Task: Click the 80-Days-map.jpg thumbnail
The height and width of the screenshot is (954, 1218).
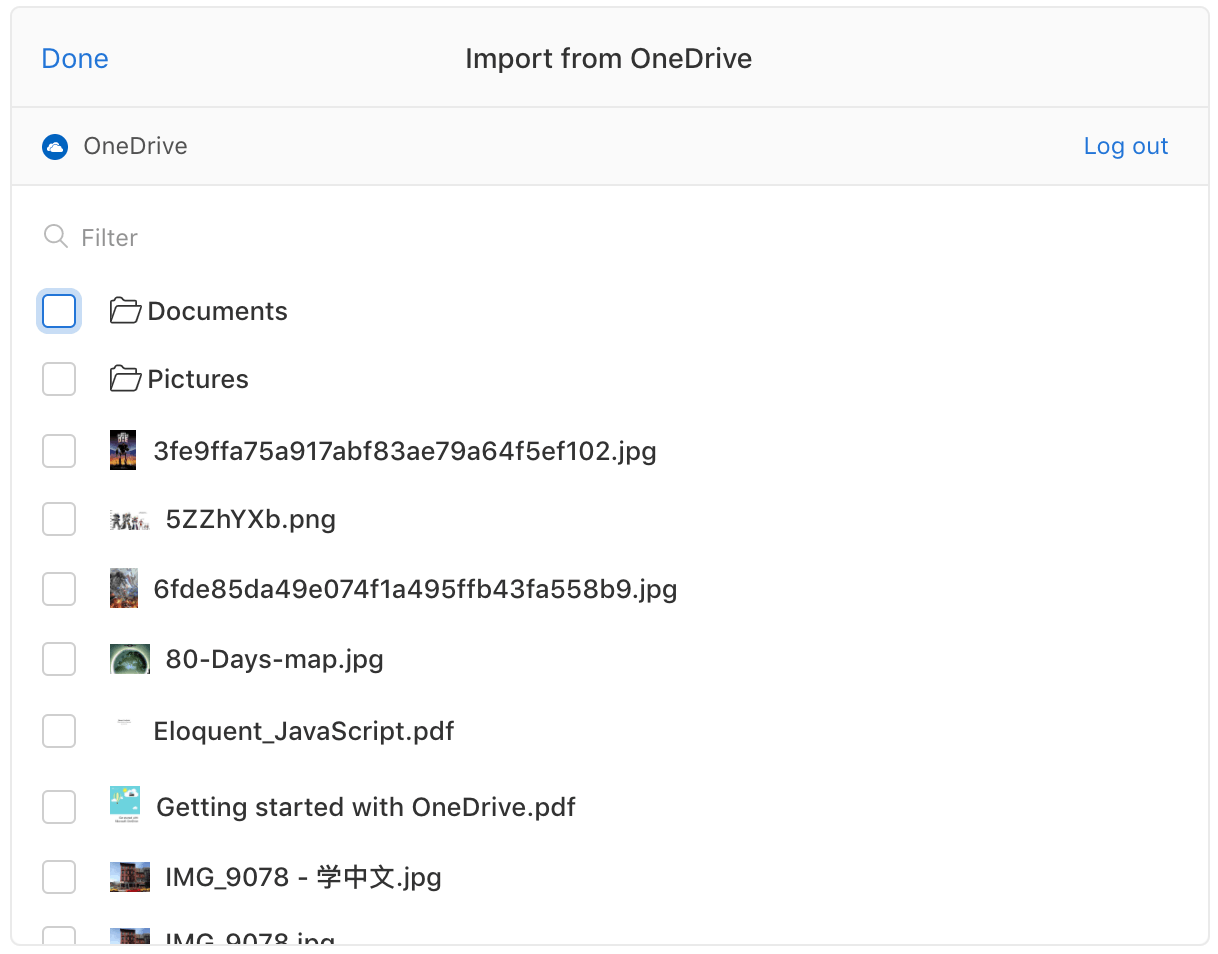Action: [130, 658]
